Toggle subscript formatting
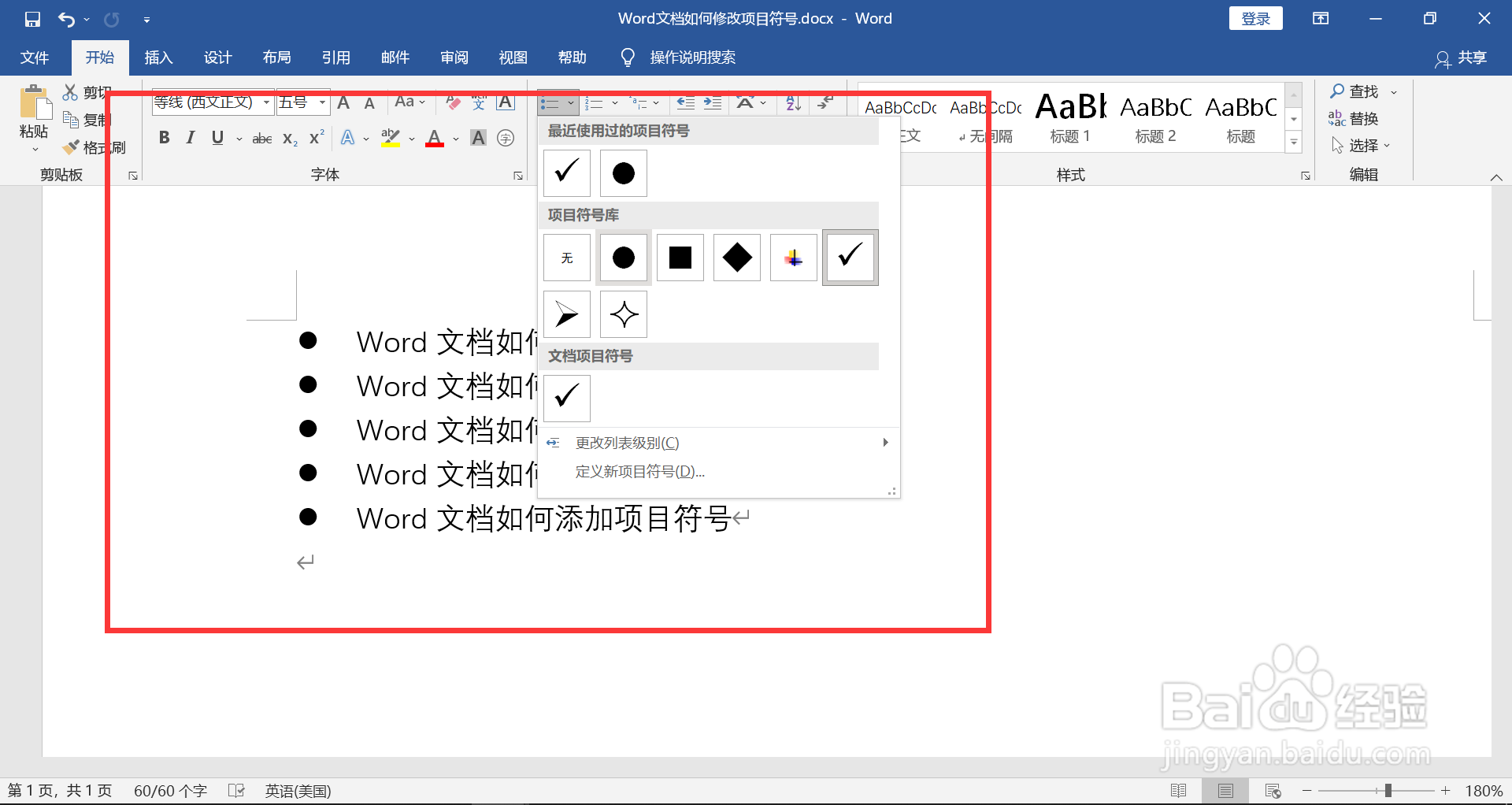Viewport: 1512px width, 805px height. click(290, 139)
